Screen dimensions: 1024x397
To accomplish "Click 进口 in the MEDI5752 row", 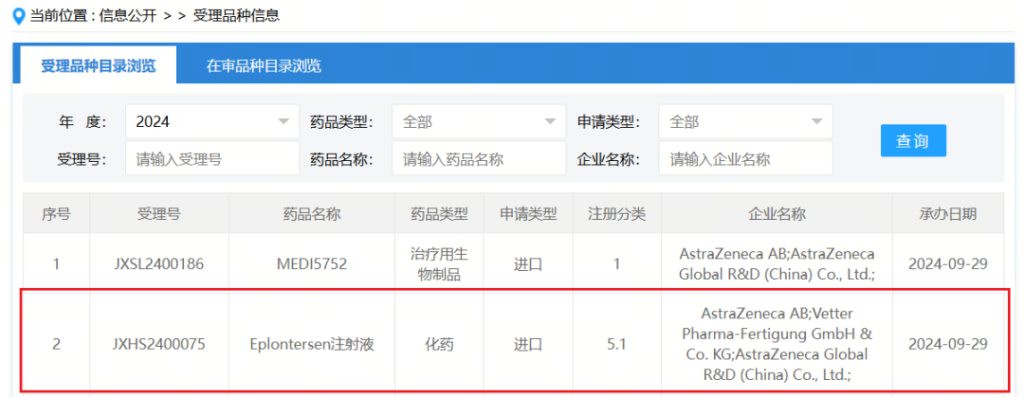I will coord(528,264).
